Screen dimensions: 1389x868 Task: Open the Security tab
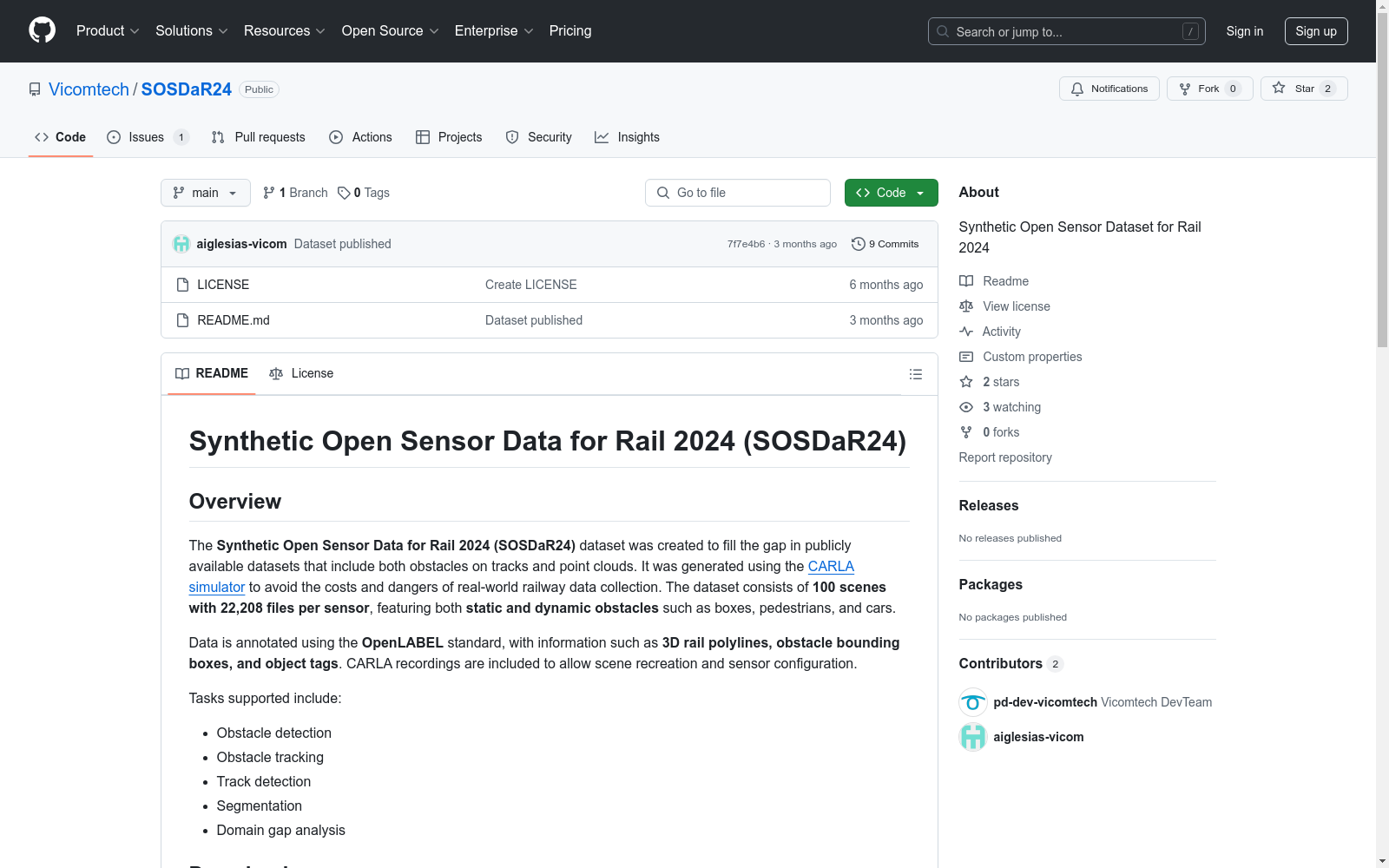(538, 137)
